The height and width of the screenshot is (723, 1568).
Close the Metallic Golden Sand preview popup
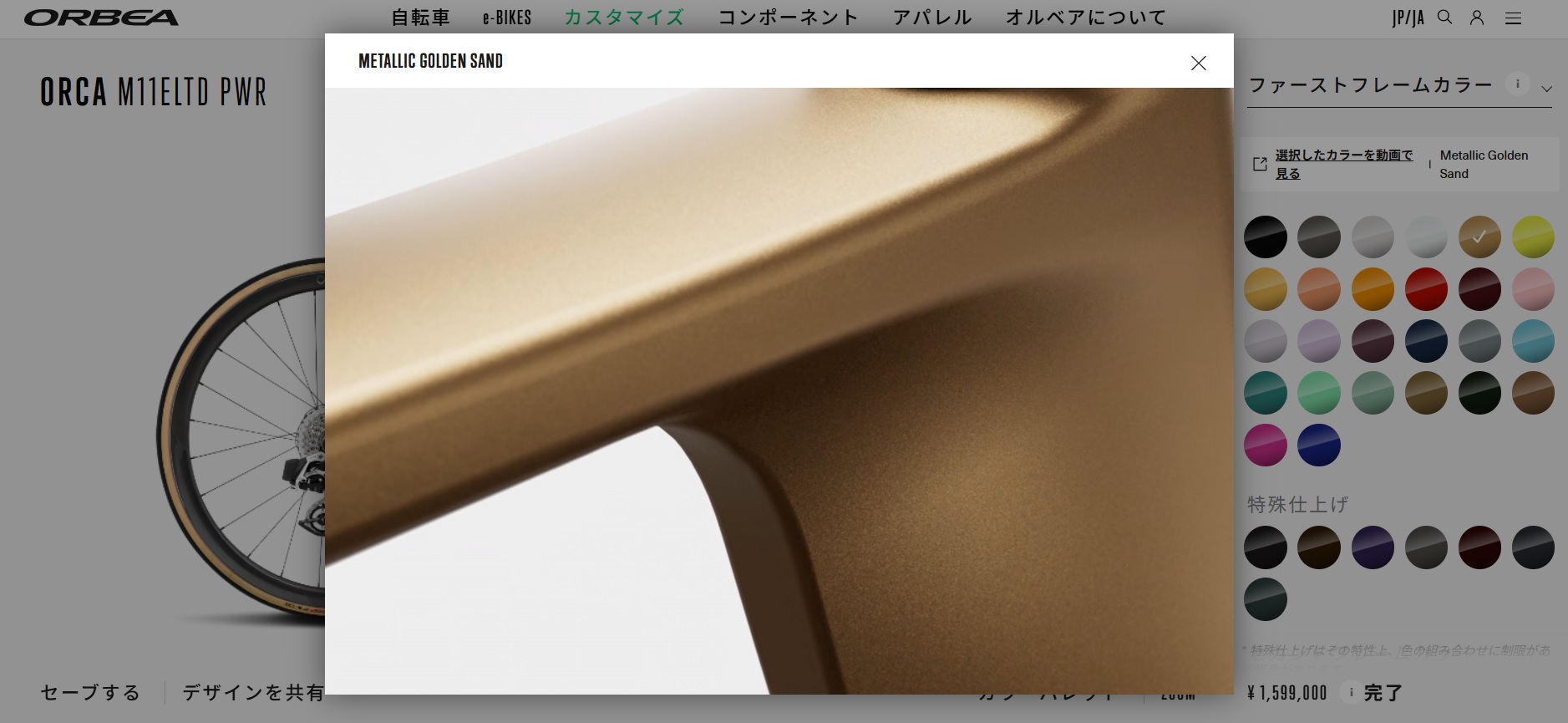(1198, 63)
